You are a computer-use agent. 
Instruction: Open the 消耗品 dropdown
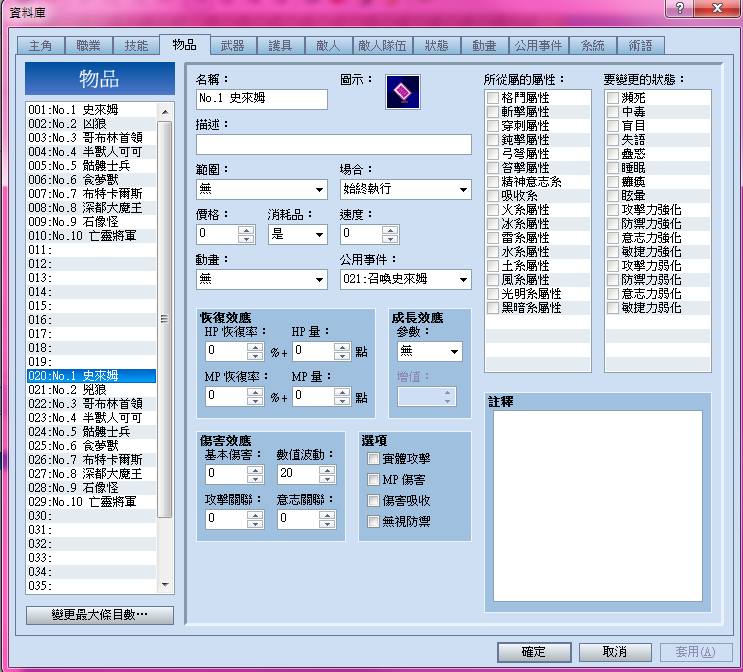coord(298,234)
